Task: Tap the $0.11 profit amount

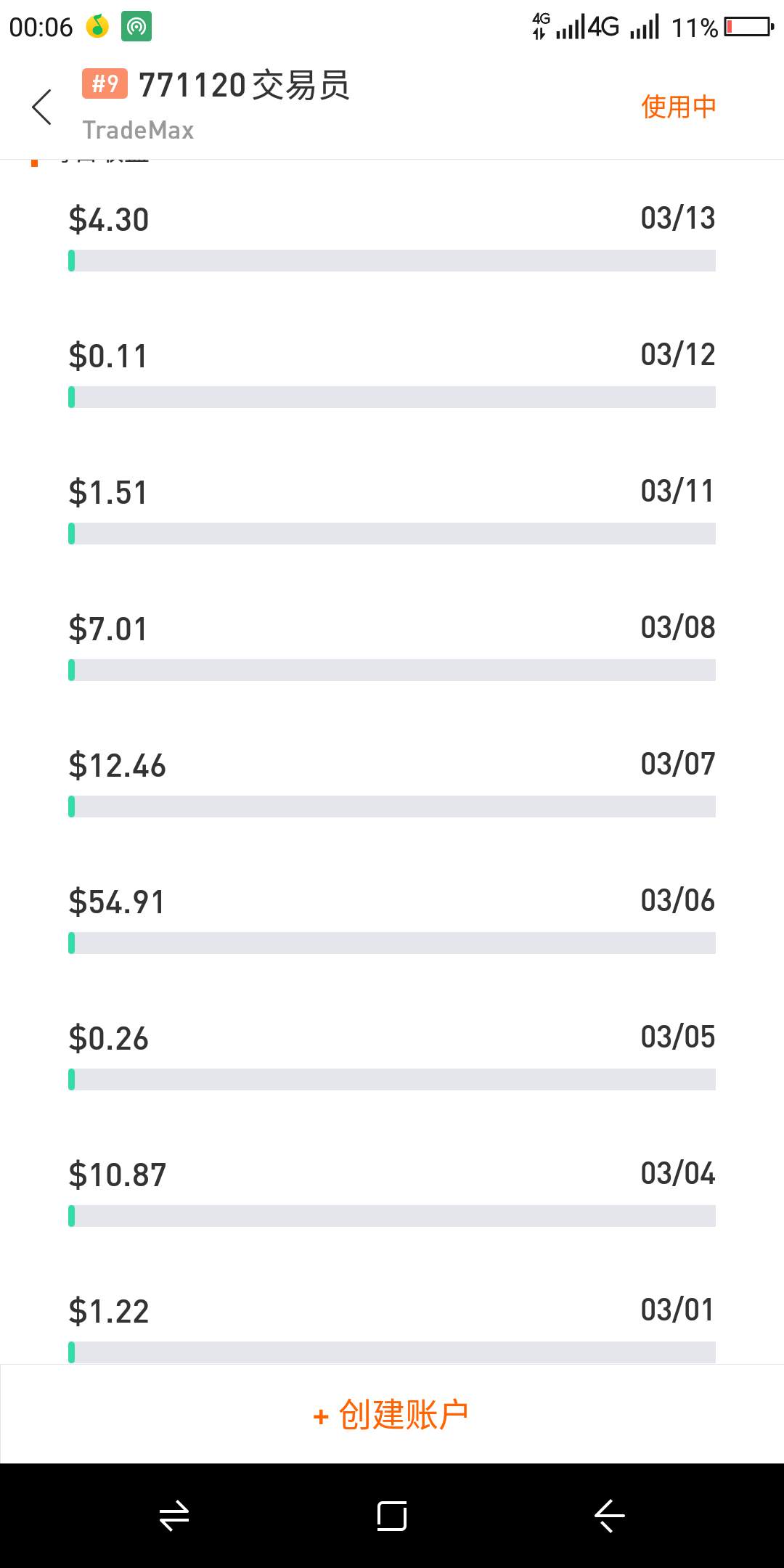Action: [x=108, y=356]
